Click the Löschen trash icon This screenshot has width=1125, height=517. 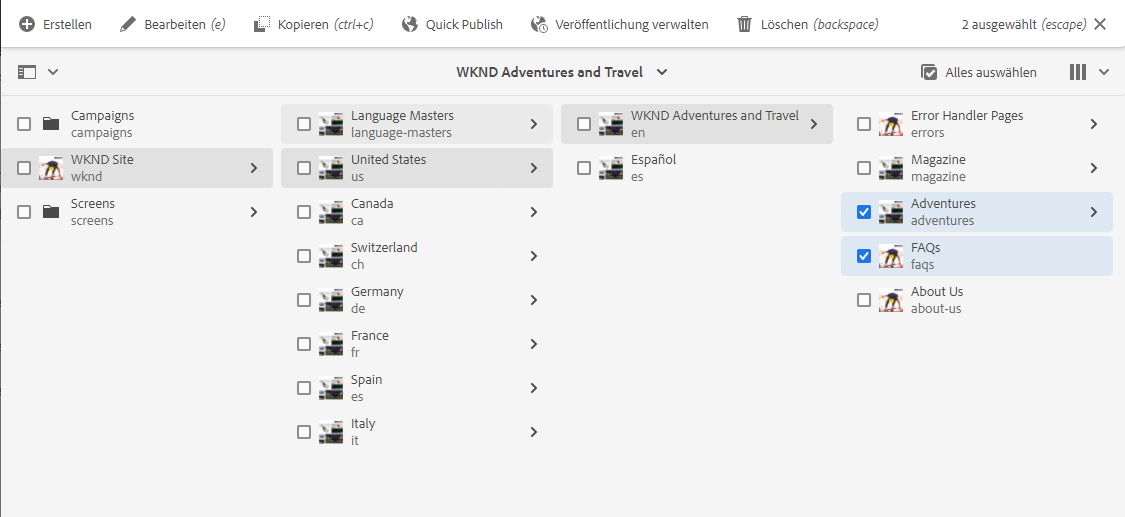(744, 24)
